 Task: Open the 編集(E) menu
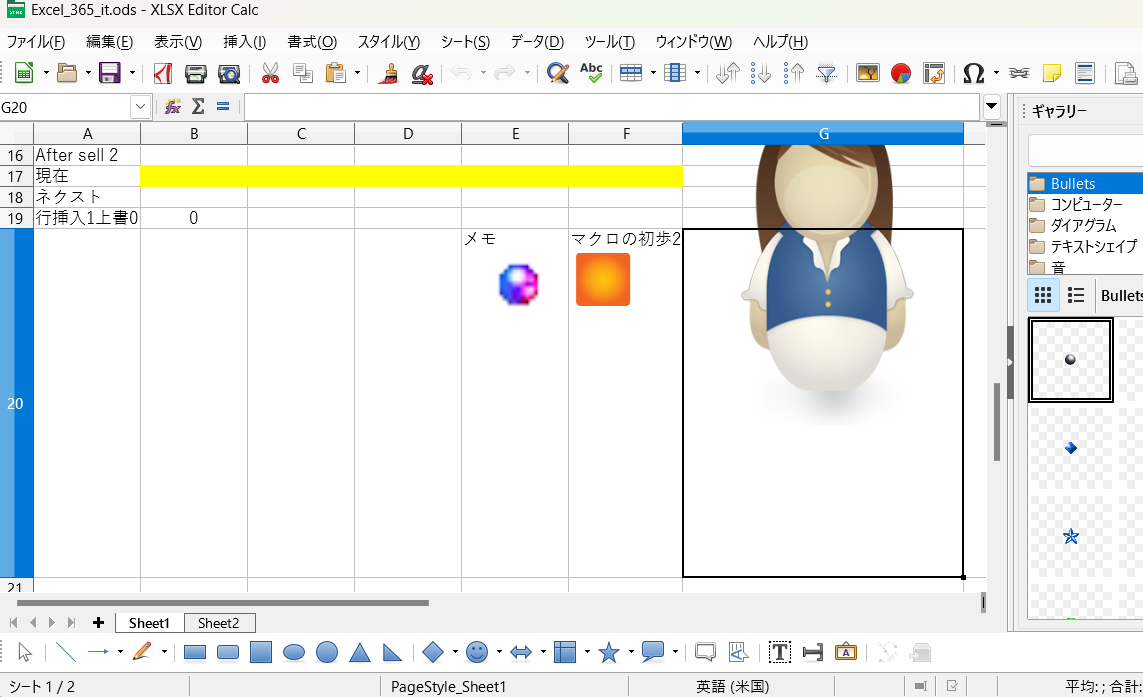pos(109,42)
